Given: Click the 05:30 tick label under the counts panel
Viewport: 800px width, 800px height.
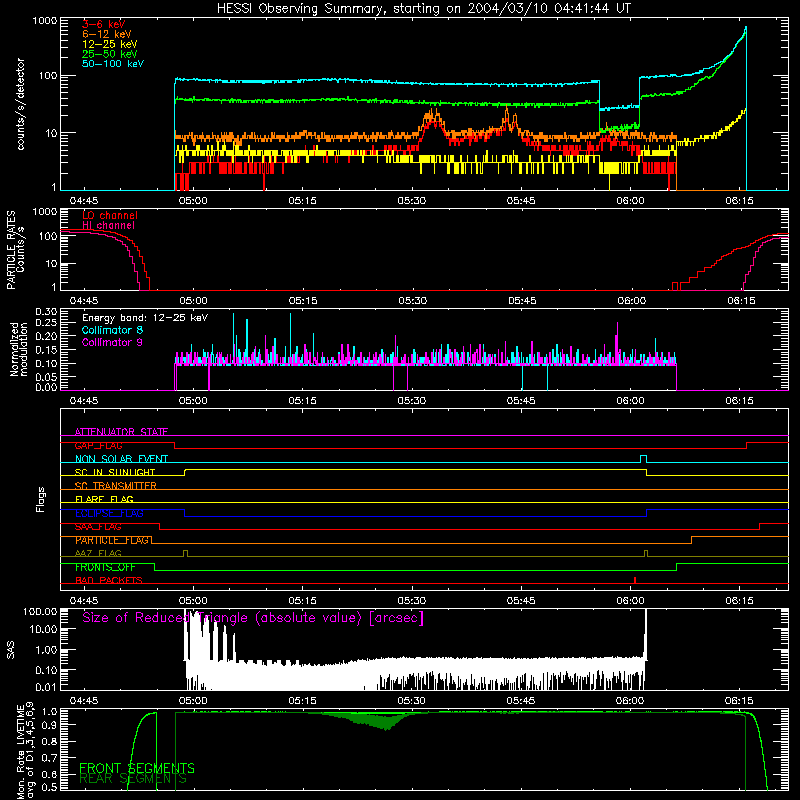Looking at the screenshot, I should coord(412,201).
